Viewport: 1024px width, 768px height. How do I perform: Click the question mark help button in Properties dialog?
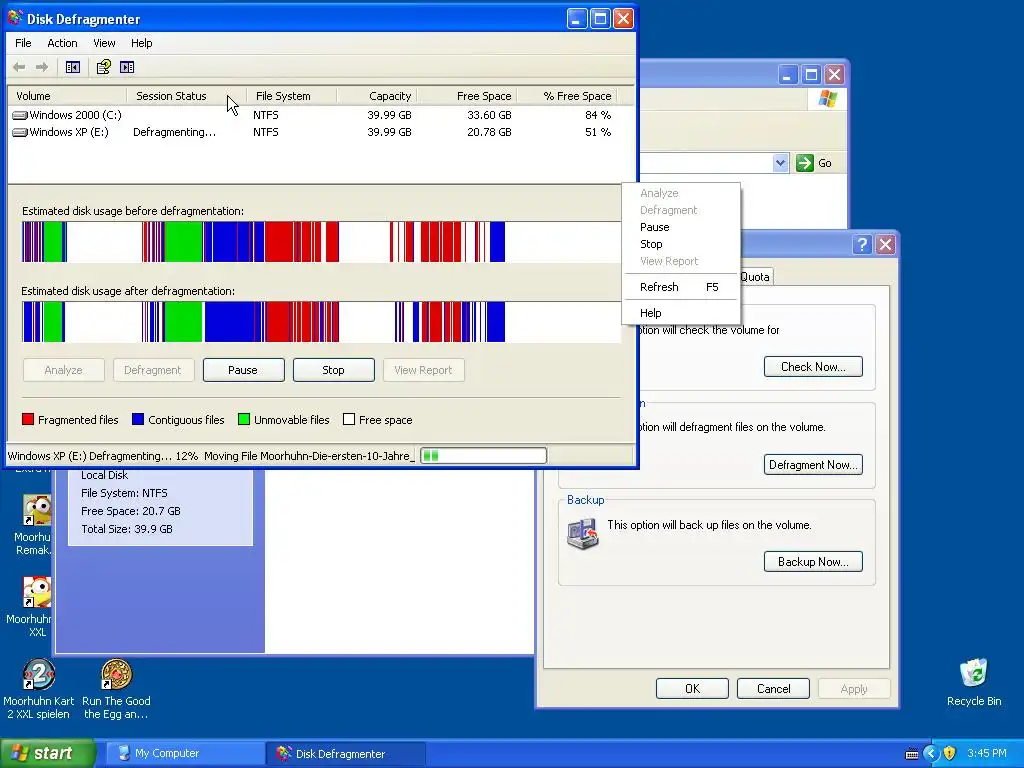tap(862, 244)
